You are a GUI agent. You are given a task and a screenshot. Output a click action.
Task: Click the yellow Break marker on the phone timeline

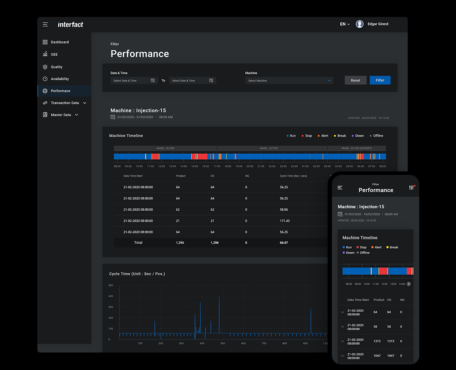[371, 271]
